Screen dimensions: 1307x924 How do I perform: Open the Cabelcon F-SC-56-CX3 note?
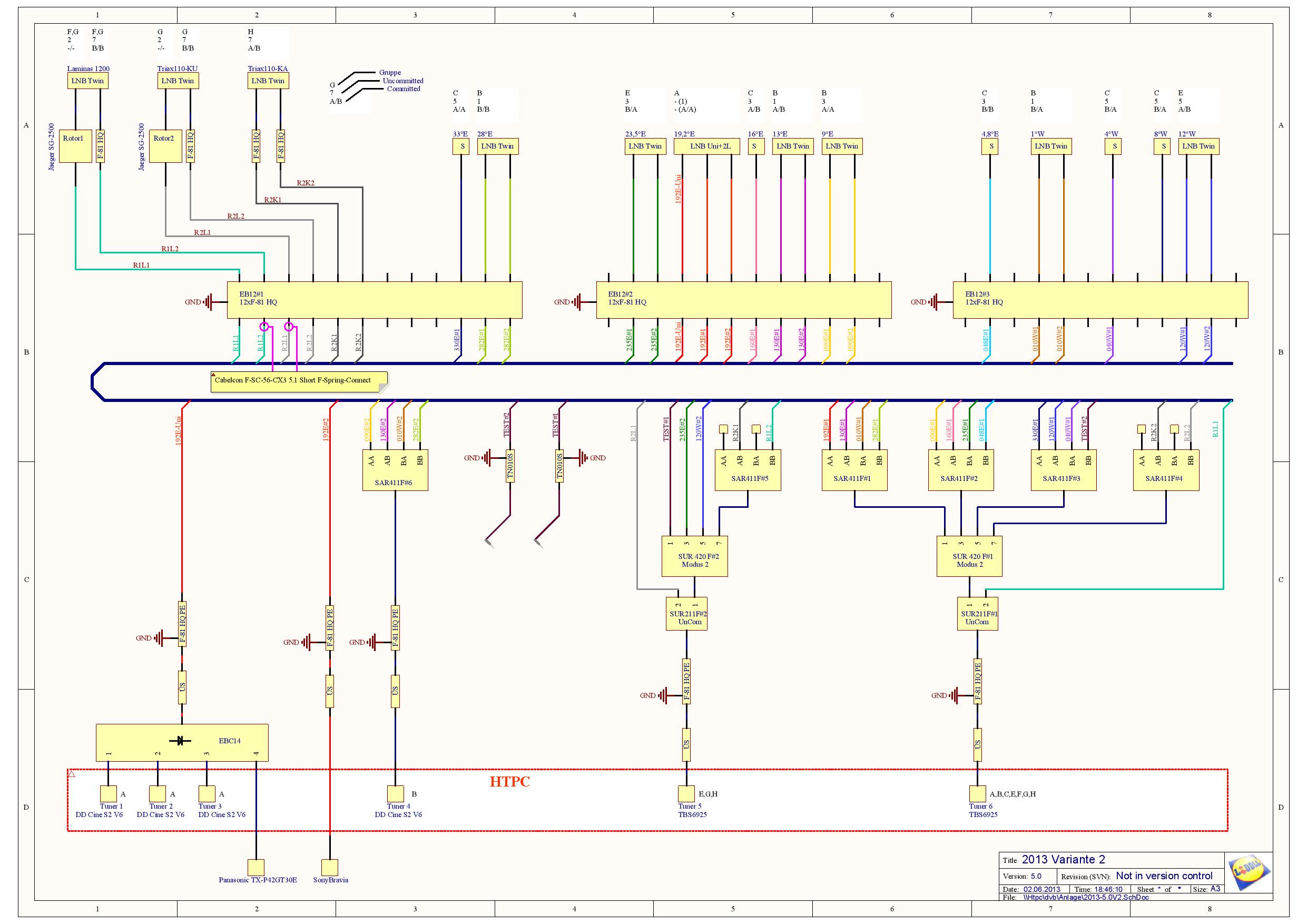(x=299, y=381)
